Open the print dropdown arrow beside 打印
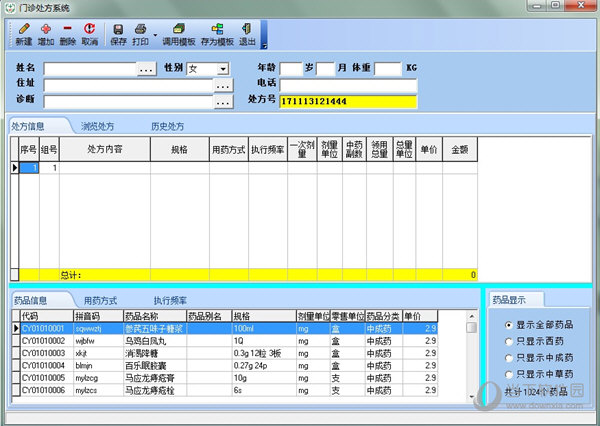The width and height of the screenshot is (600, 426). click(155, 35)
